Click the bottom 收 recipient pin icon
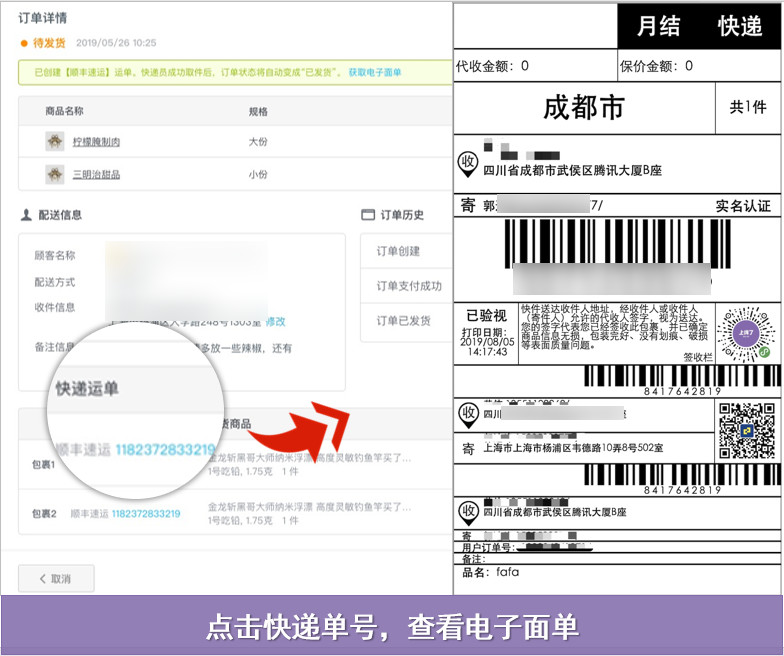 point(467,512)
